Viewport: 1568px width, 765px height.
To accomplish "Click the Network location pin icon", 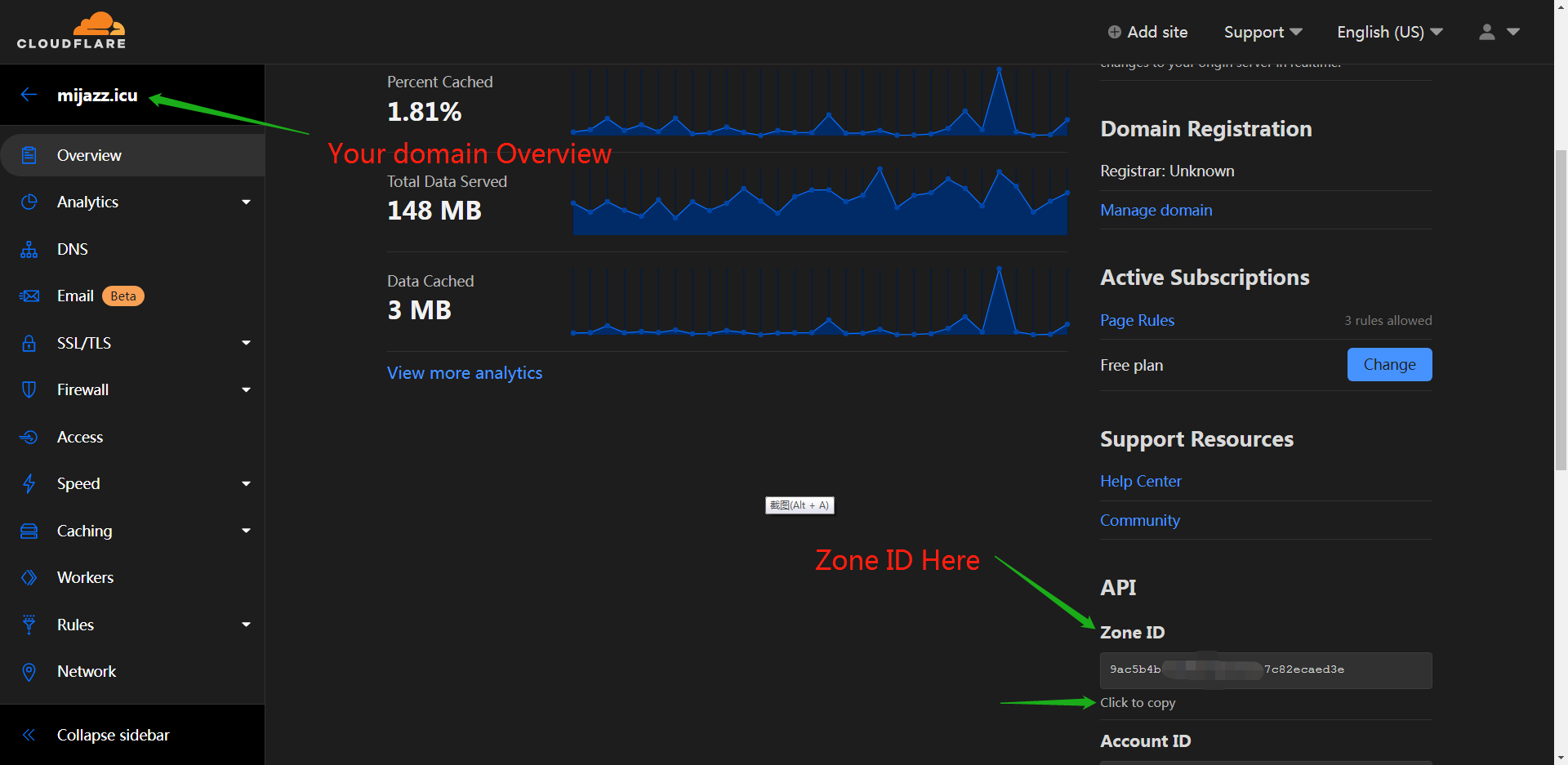I will tap(29, 672).
